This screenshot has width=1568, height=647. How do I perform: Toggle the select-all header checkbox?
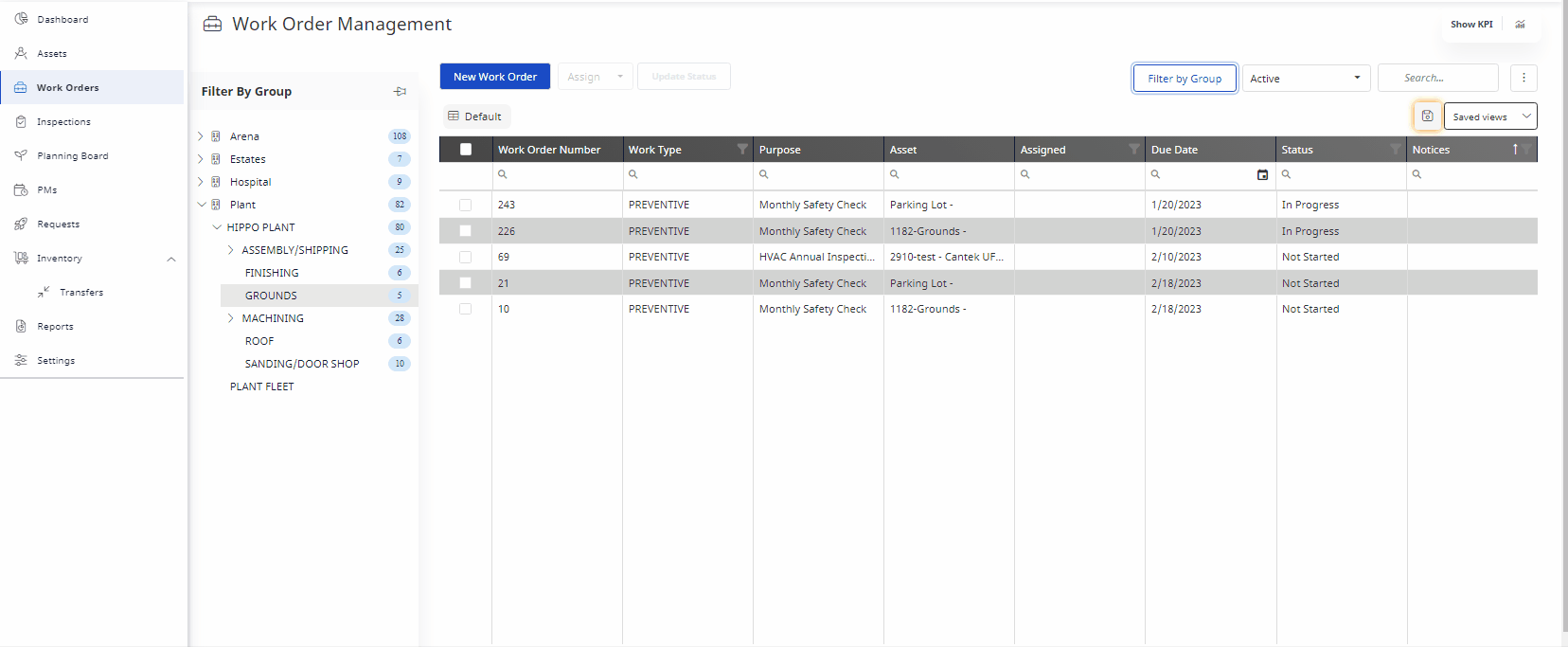click(466, 150)
